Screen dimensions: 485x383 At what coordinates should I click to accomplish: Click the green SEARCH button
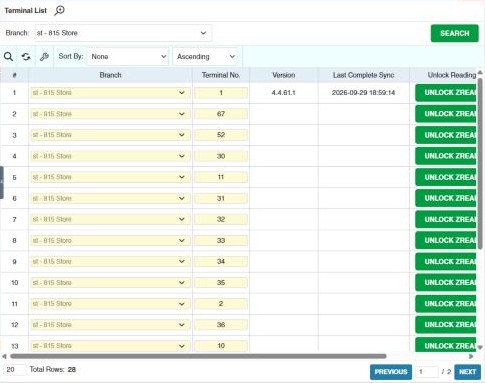point(454,33)
